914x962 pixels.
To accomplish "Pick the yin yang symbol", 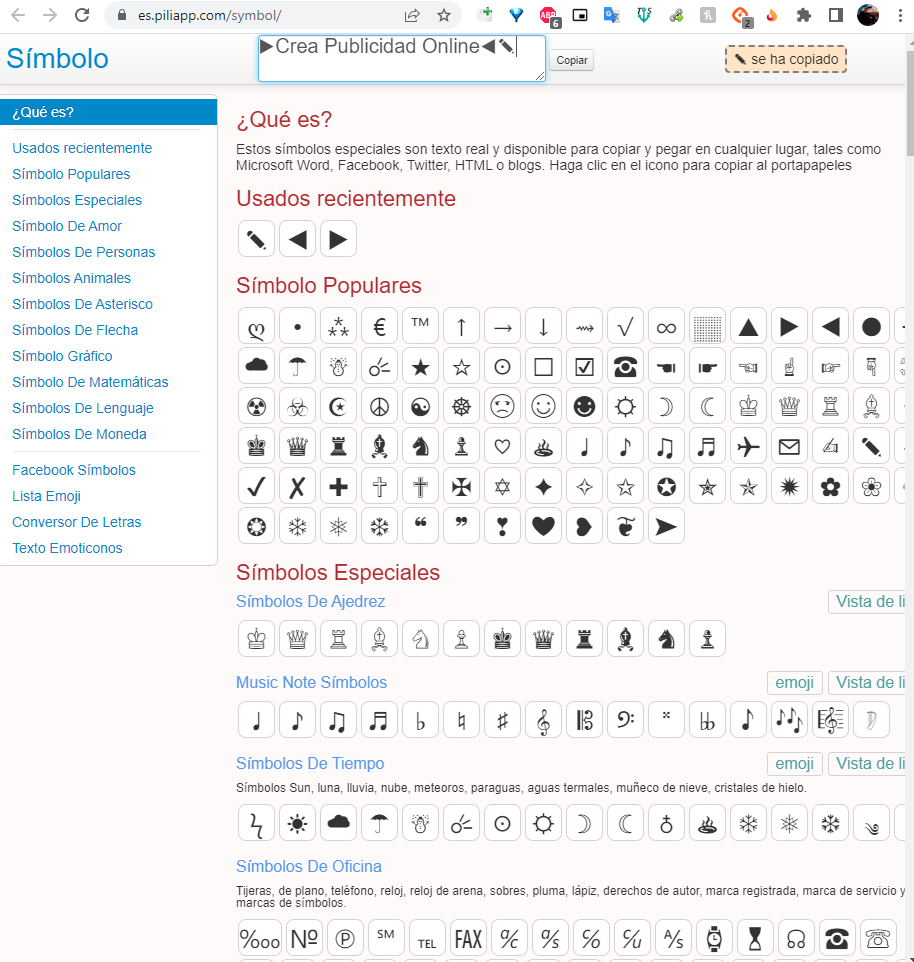I will (x=420, y=408).
